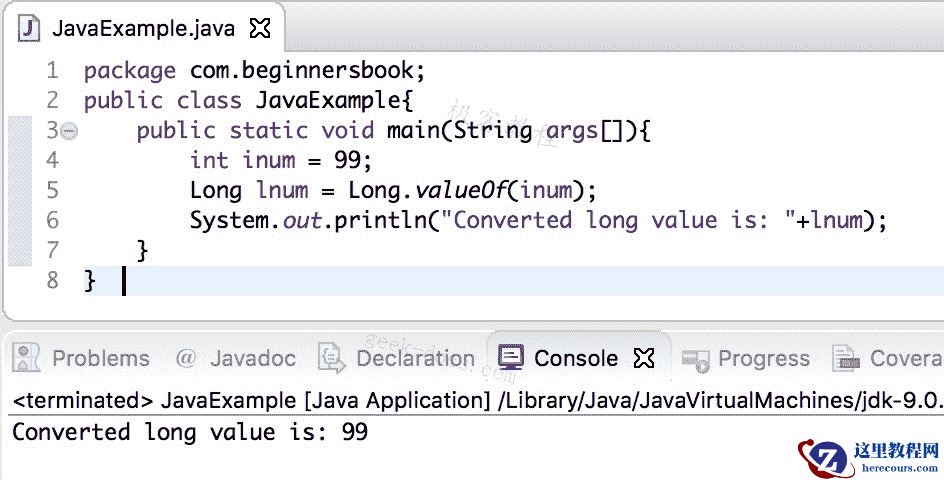Close the Console view

[x=644, y=358]
